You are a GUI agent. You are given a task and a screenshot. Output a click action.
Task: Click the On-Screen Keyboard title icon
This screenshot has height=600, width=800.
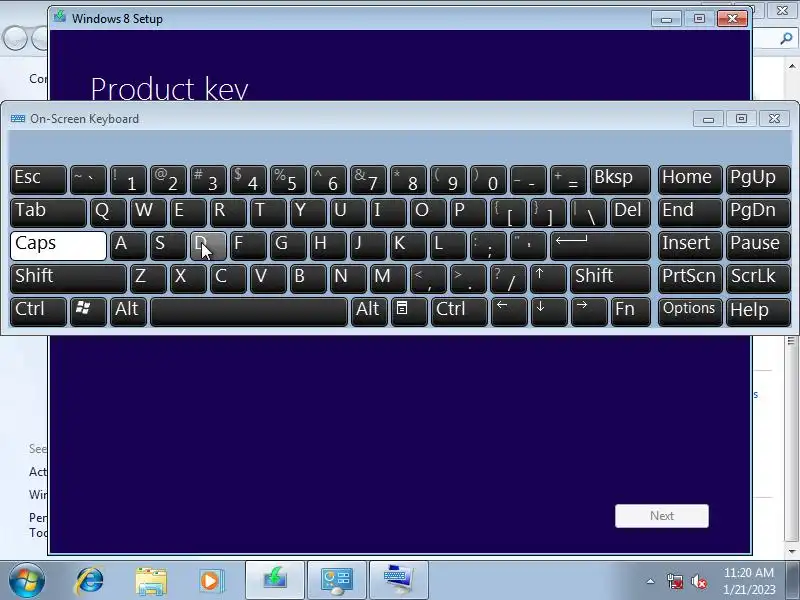[18, 118]
